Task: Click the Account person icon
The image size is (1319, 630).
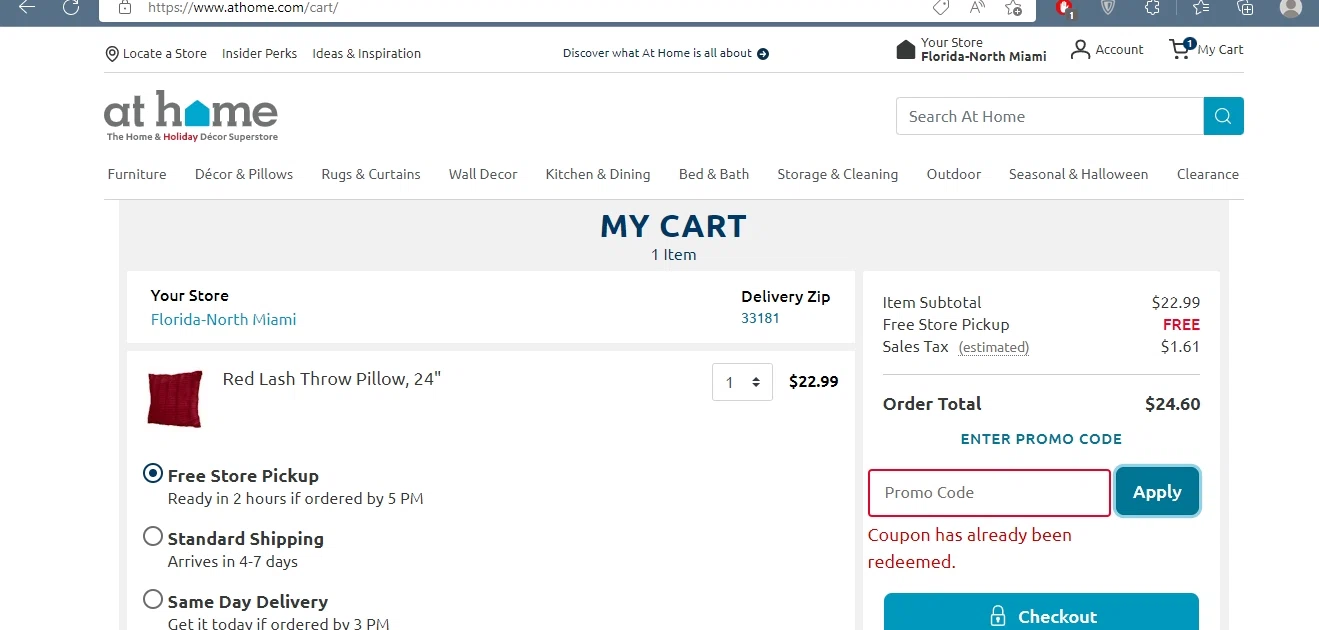Action: [x=1080, y=49]
